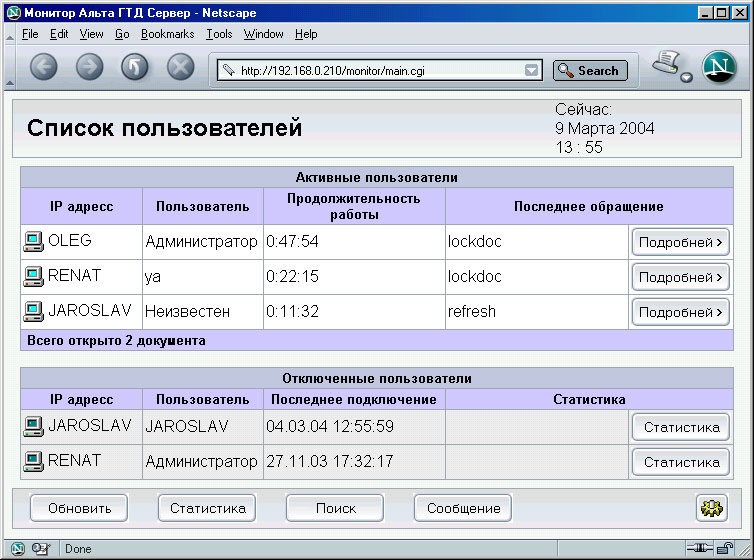Click the settings gears icon button
Screen dimensions: 754x560
(x=711, y=508)
